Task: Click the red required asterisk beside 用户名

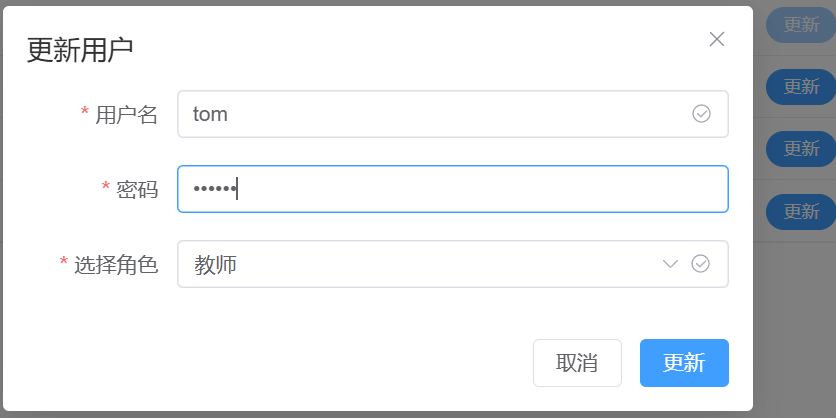Action: [85, 113]
